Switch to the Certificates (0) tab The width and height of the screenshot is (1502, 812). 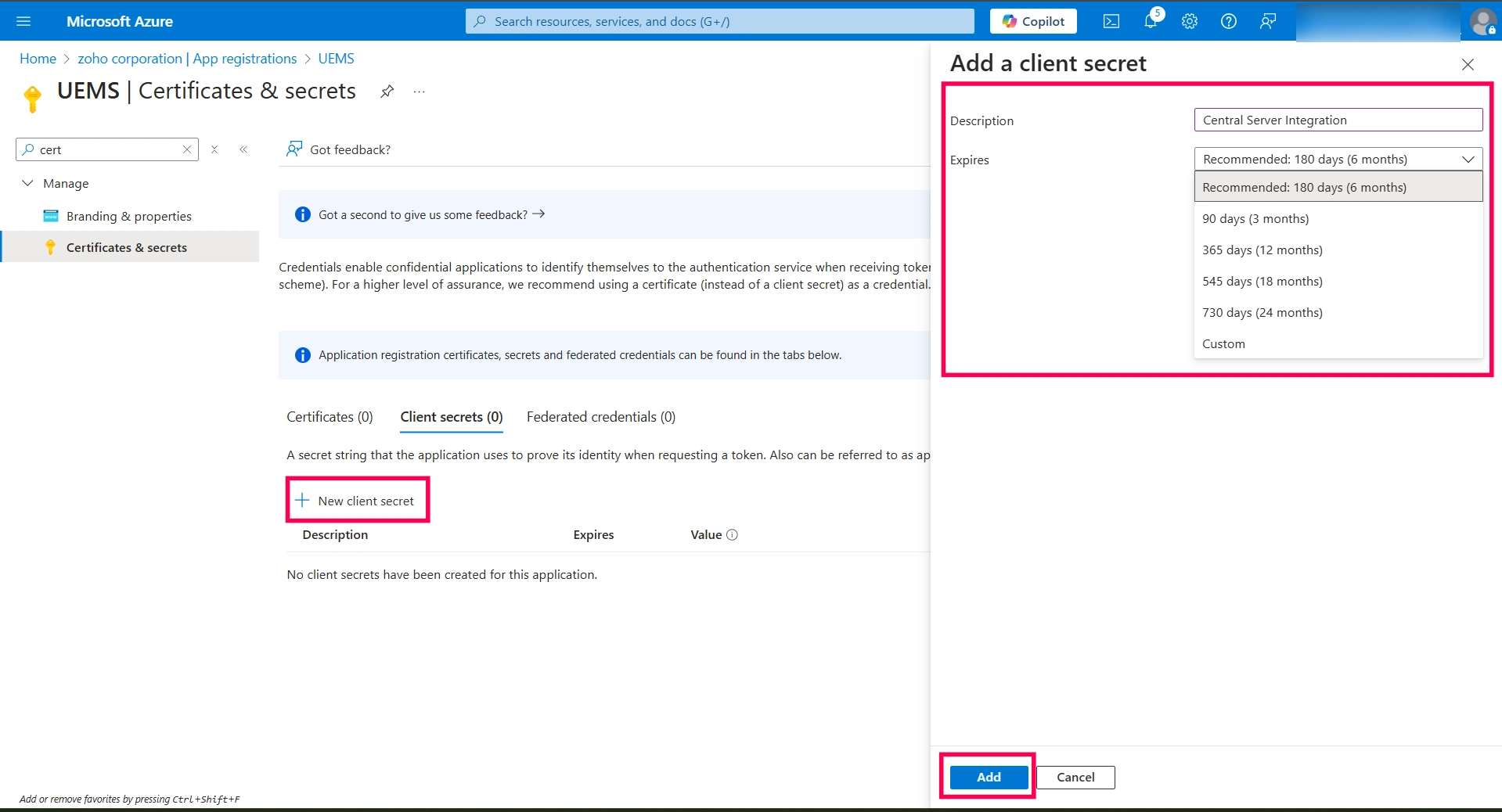point(330,417)
